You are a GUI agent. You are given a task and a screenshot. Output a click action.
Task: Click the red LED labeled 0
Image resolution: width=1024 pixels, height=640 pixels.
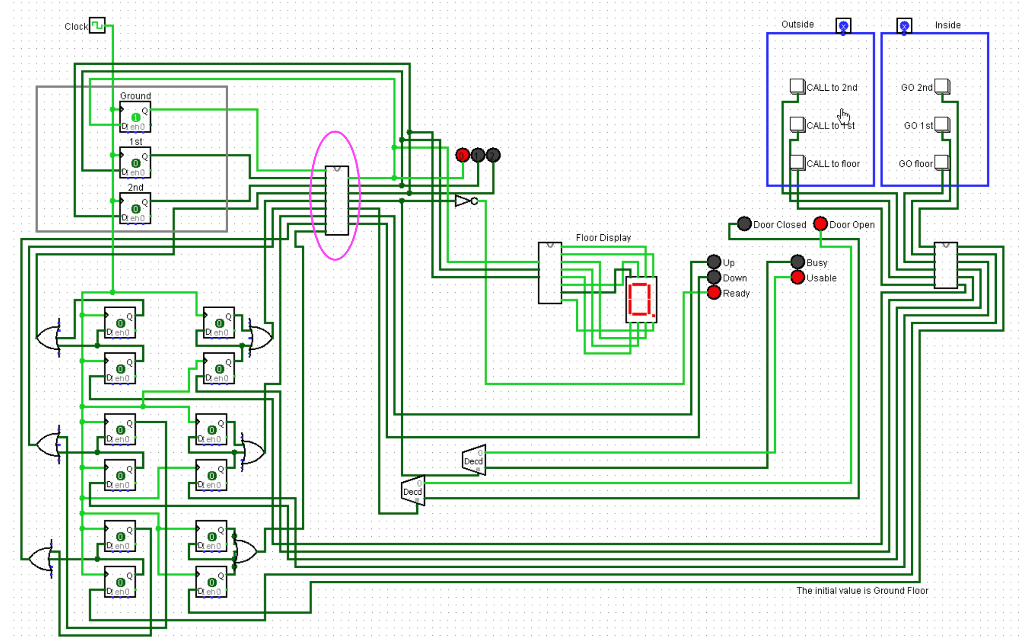tap(463, 155)
